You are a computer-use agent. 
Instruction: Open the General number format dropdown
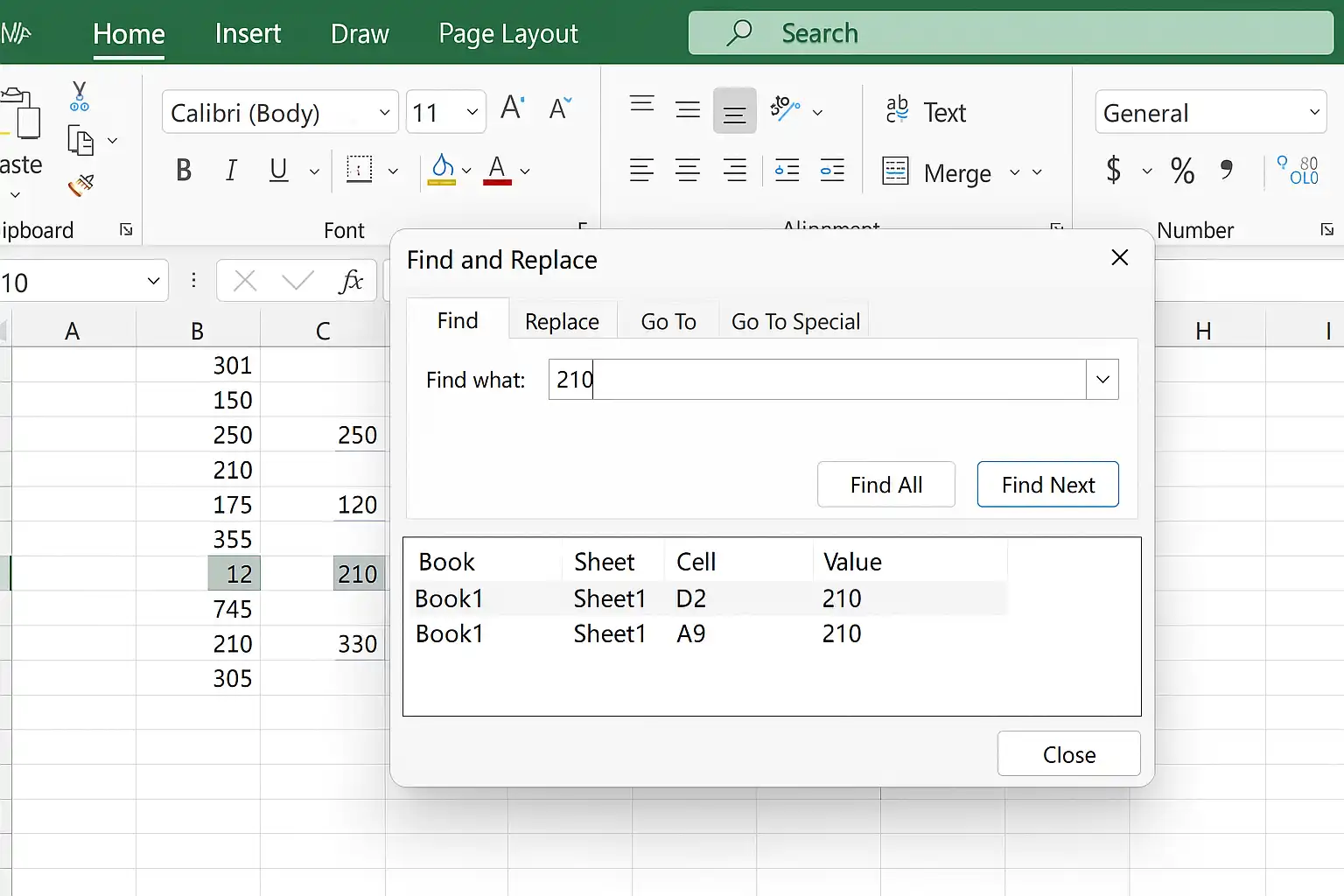(x=1211, y=112)
